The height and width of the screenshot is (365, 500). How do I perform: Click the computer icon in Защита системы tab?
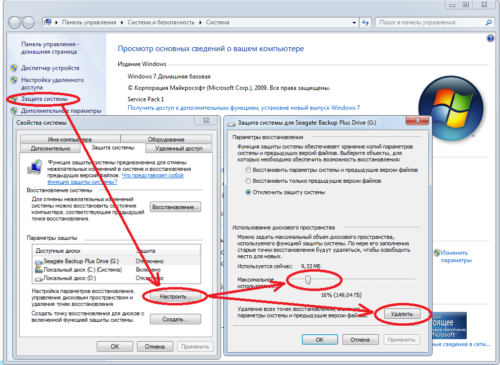click(35, 168)
